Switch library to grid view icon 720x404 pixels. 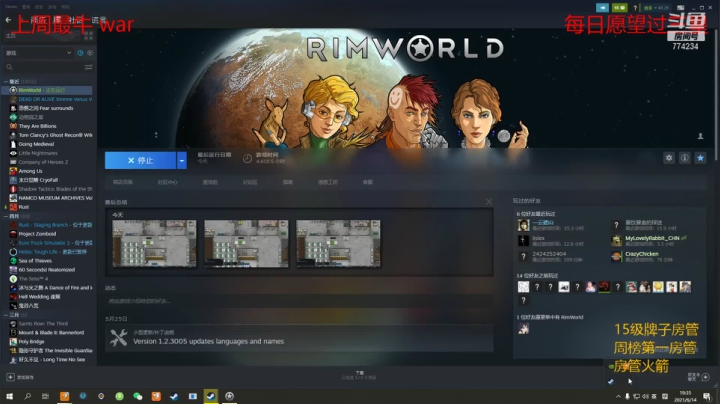88,36
